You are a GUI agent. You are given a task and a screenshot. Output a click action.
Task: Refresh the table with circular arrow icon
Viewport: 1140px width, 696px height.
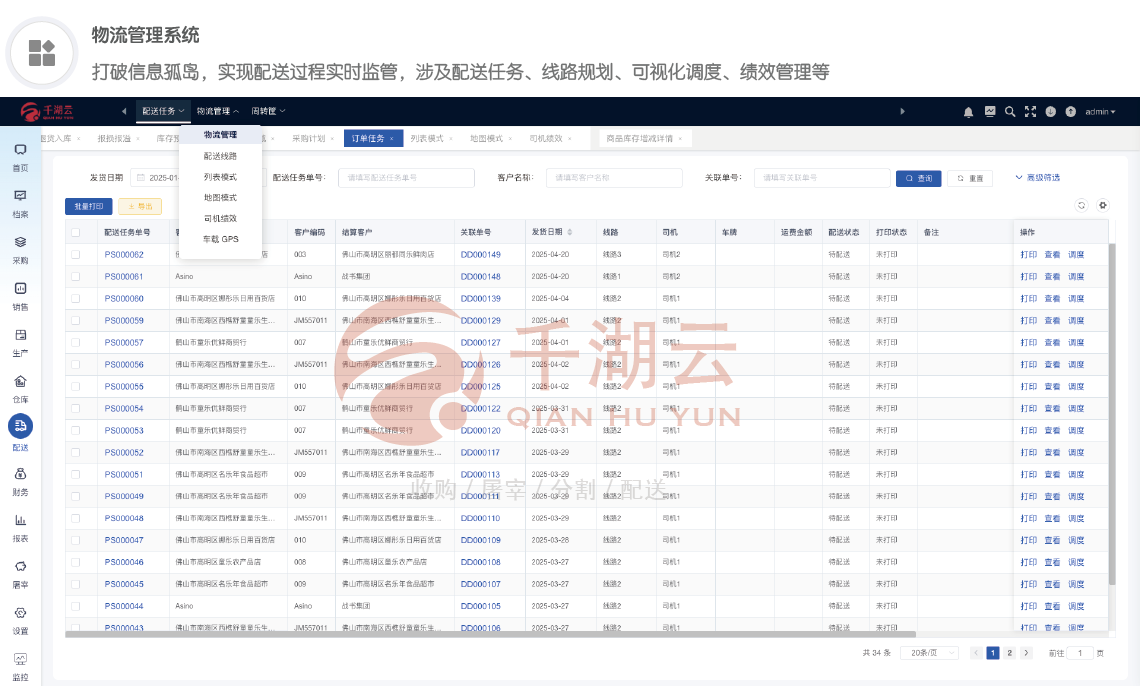(x=1081, y=205)
